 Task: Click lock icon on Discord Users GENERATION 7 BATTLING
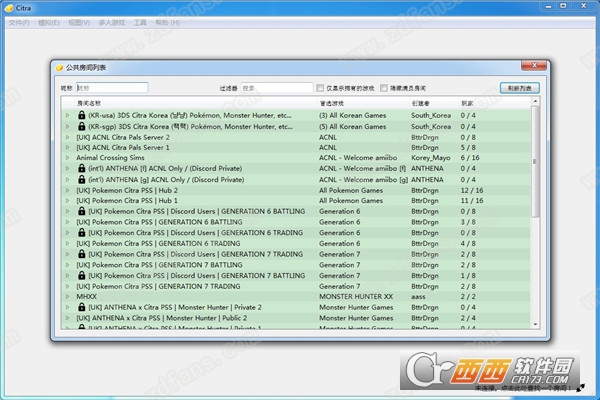click(x=81, y=275)
